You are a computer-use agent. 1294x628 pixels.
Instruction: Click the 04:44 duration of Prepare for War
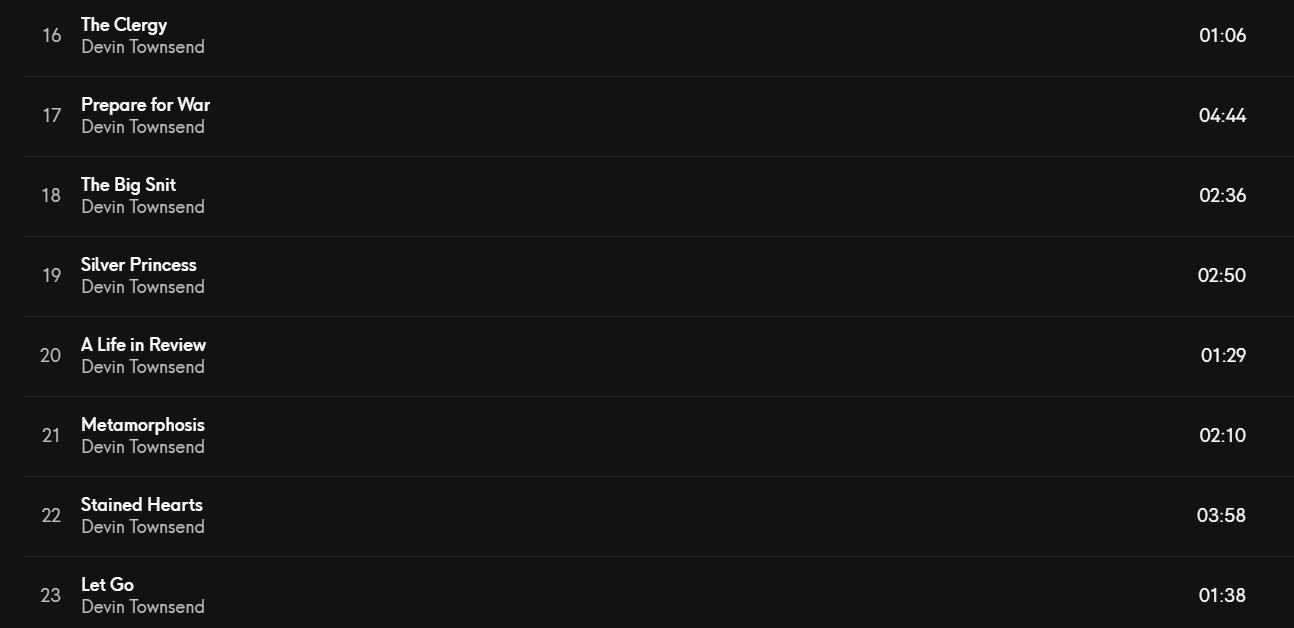[1223, 116]
